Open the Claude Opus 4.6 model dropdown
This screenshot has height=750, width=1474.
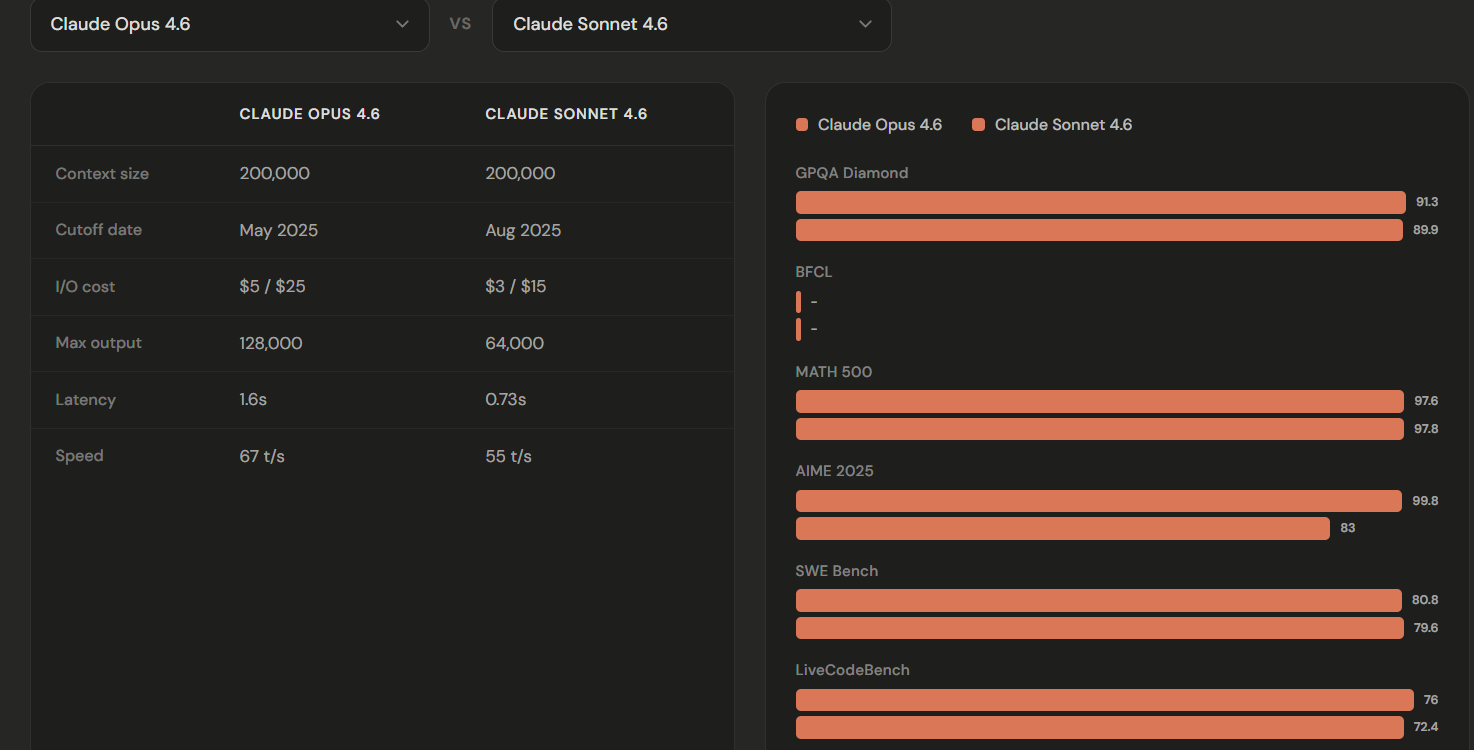tap(230, 24)
